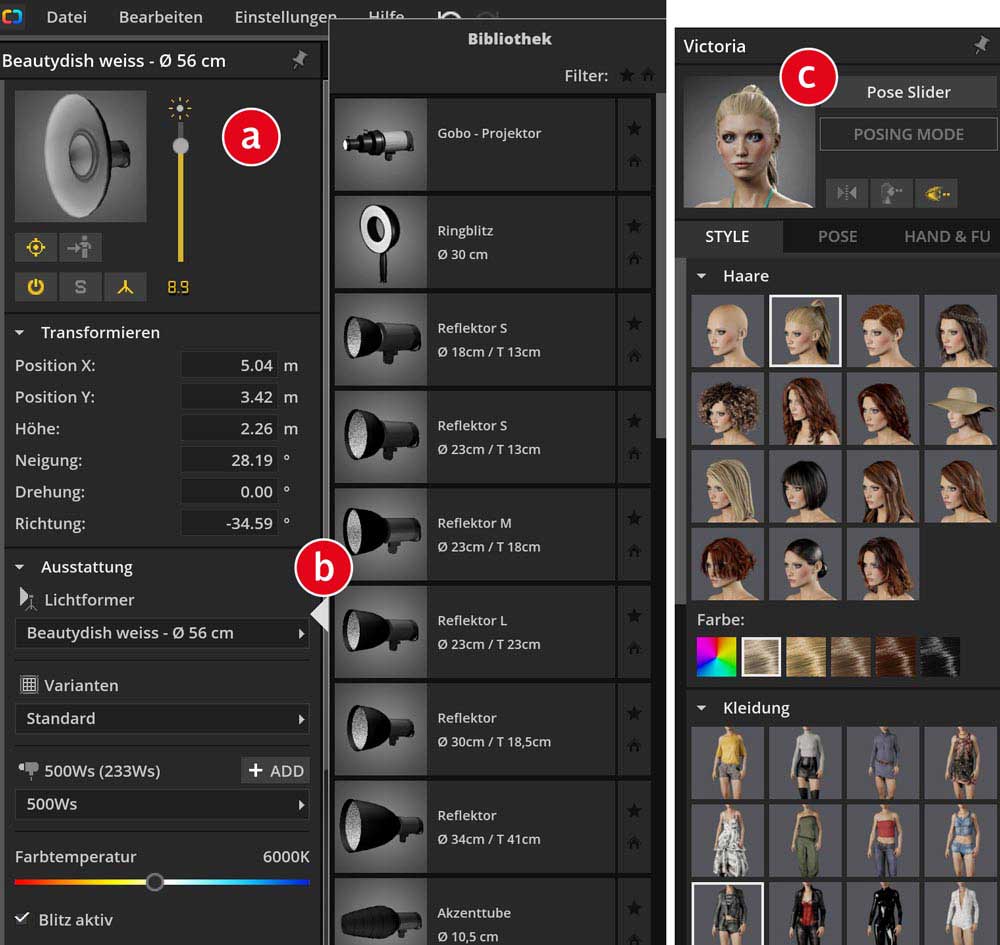
Task: Click the Richtung value field
Action: (x=229, y=524)
